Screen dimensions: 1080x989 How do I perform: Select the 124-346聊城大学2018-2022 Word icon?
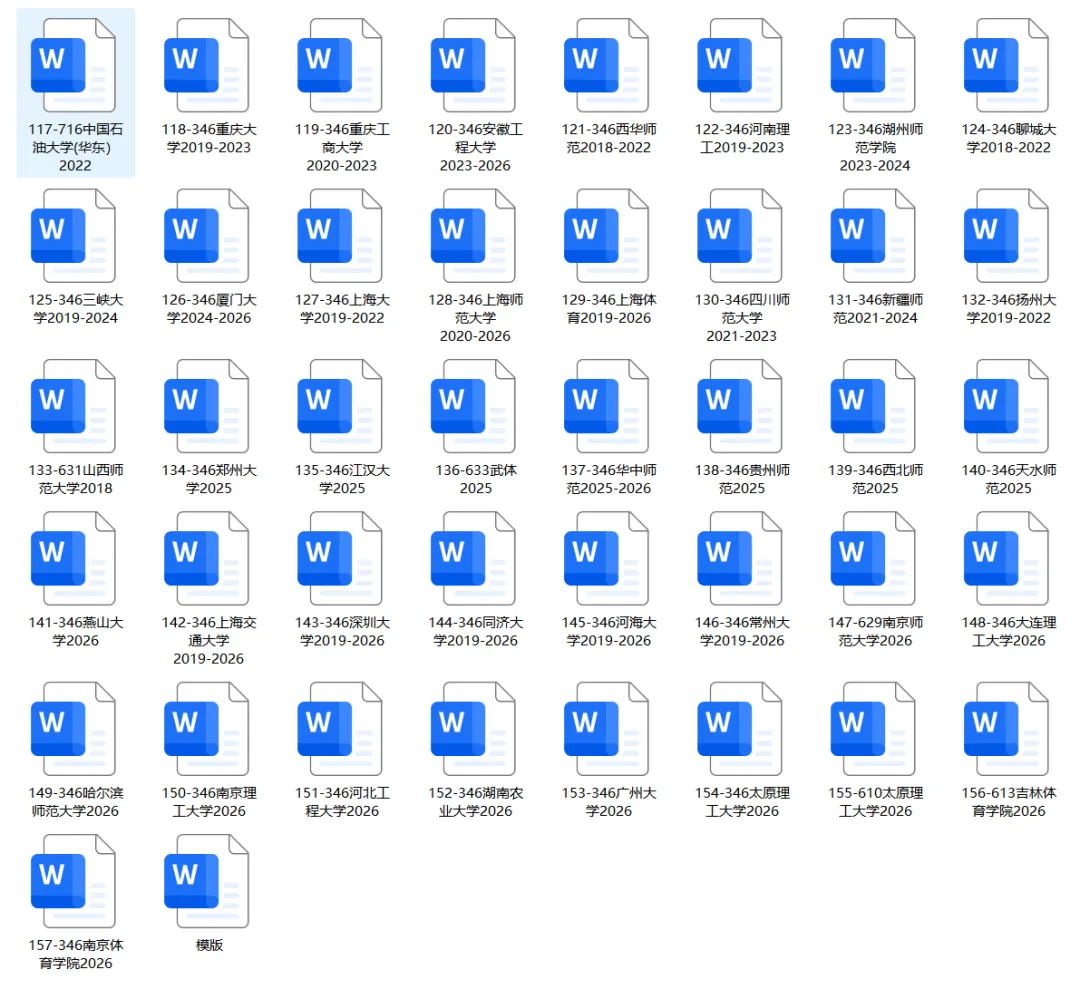click(1006, 65)
